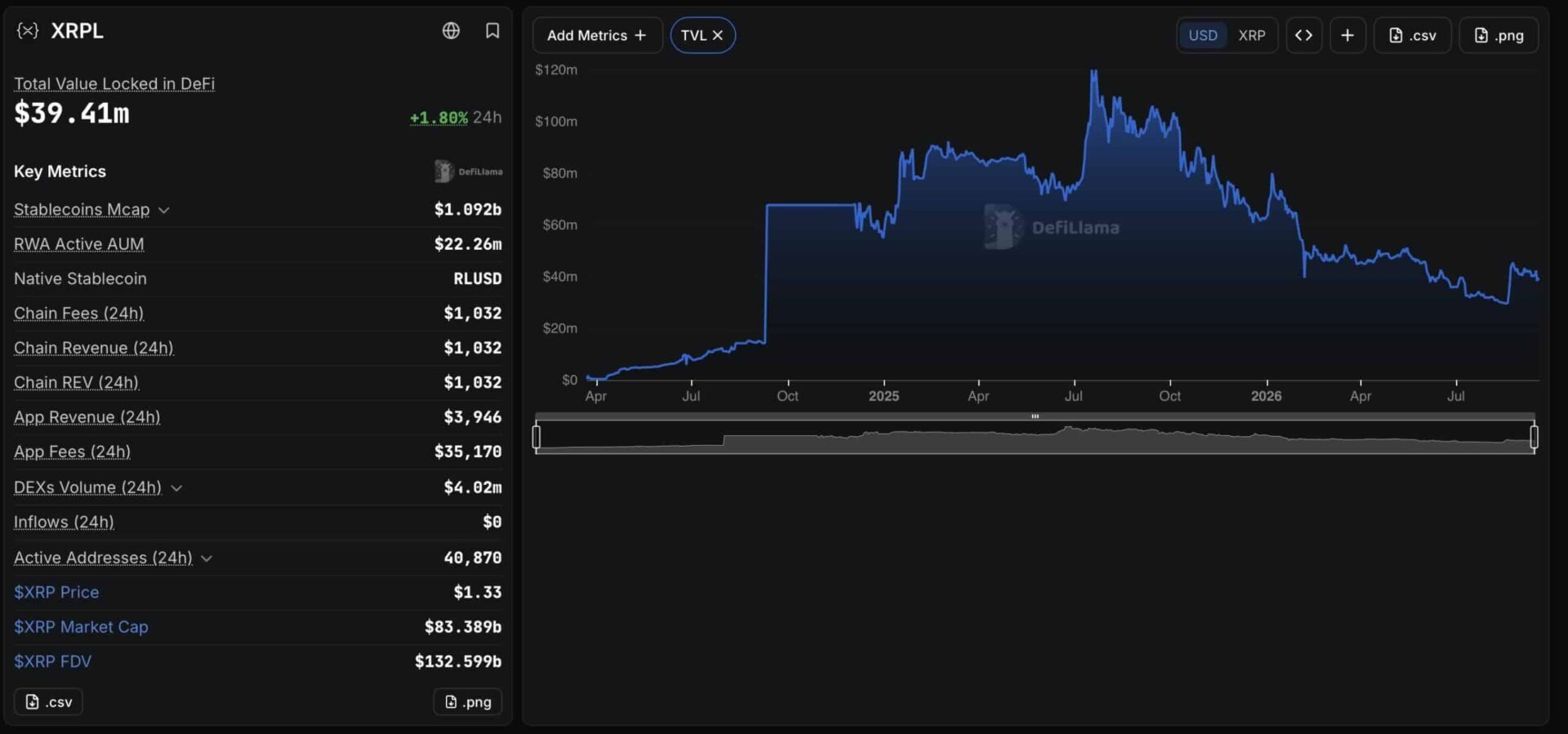The width and height of the screenshot is (1568, 734).
Task: Click the 40,870 active addresses value
Action: tap(473, 558)
